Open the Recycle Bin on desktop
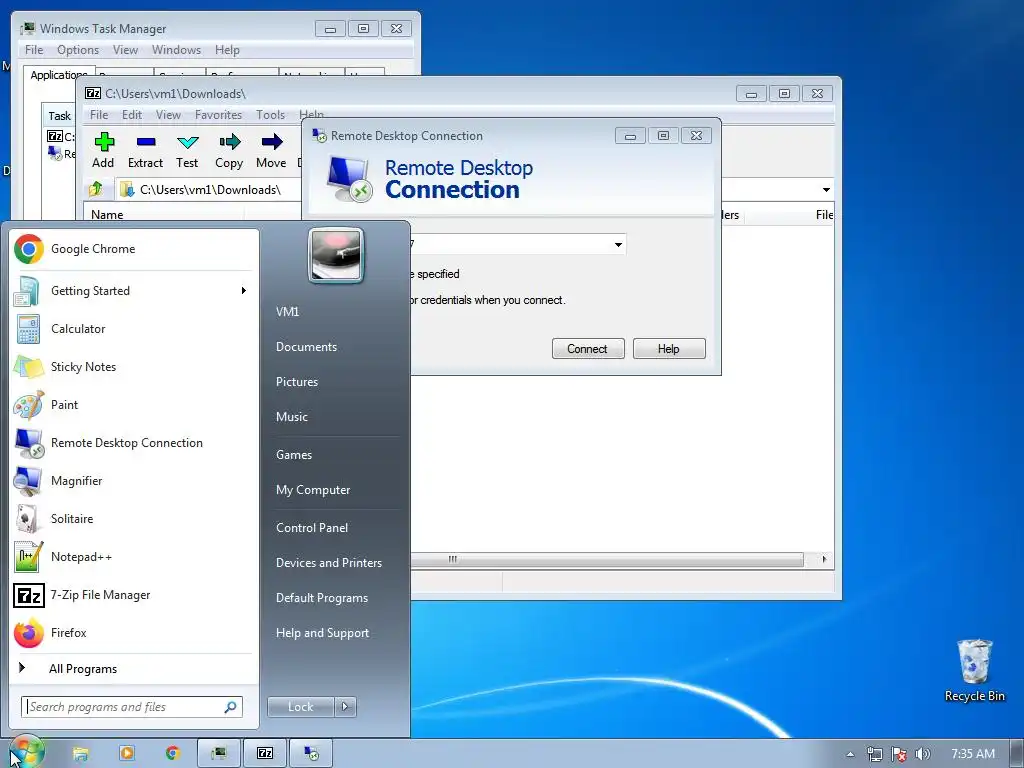 pyautogui.click(x=974, y=671)
